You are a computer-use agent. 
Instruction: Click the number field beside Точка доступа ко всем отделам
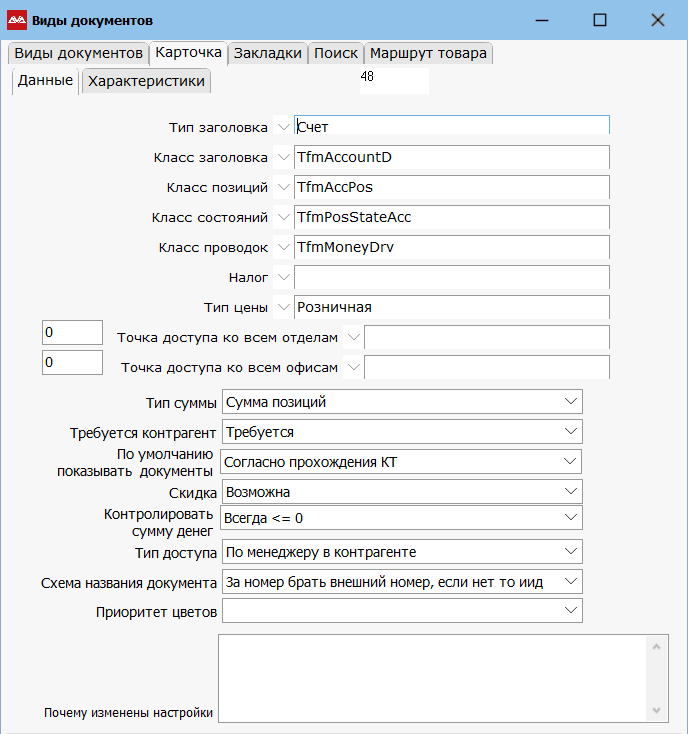pos(72,332)
